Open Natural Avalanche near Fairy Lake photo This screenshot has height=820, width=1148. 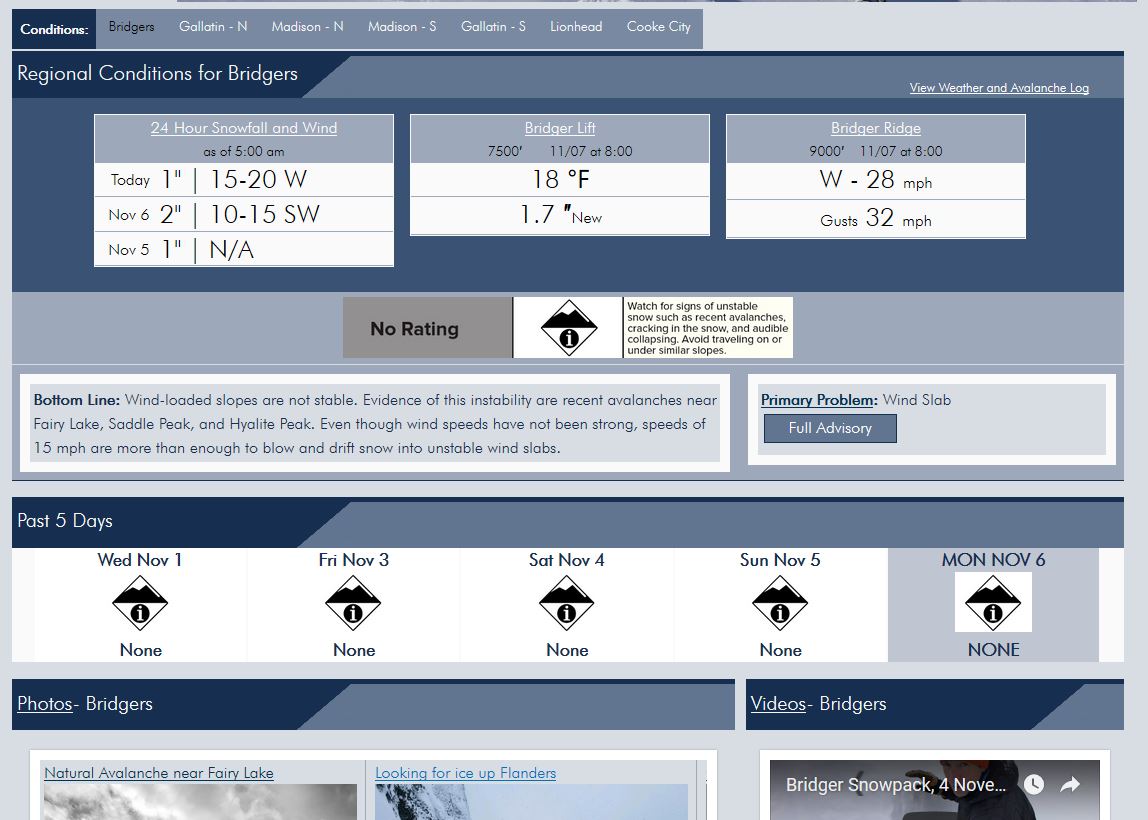point(159,773)
